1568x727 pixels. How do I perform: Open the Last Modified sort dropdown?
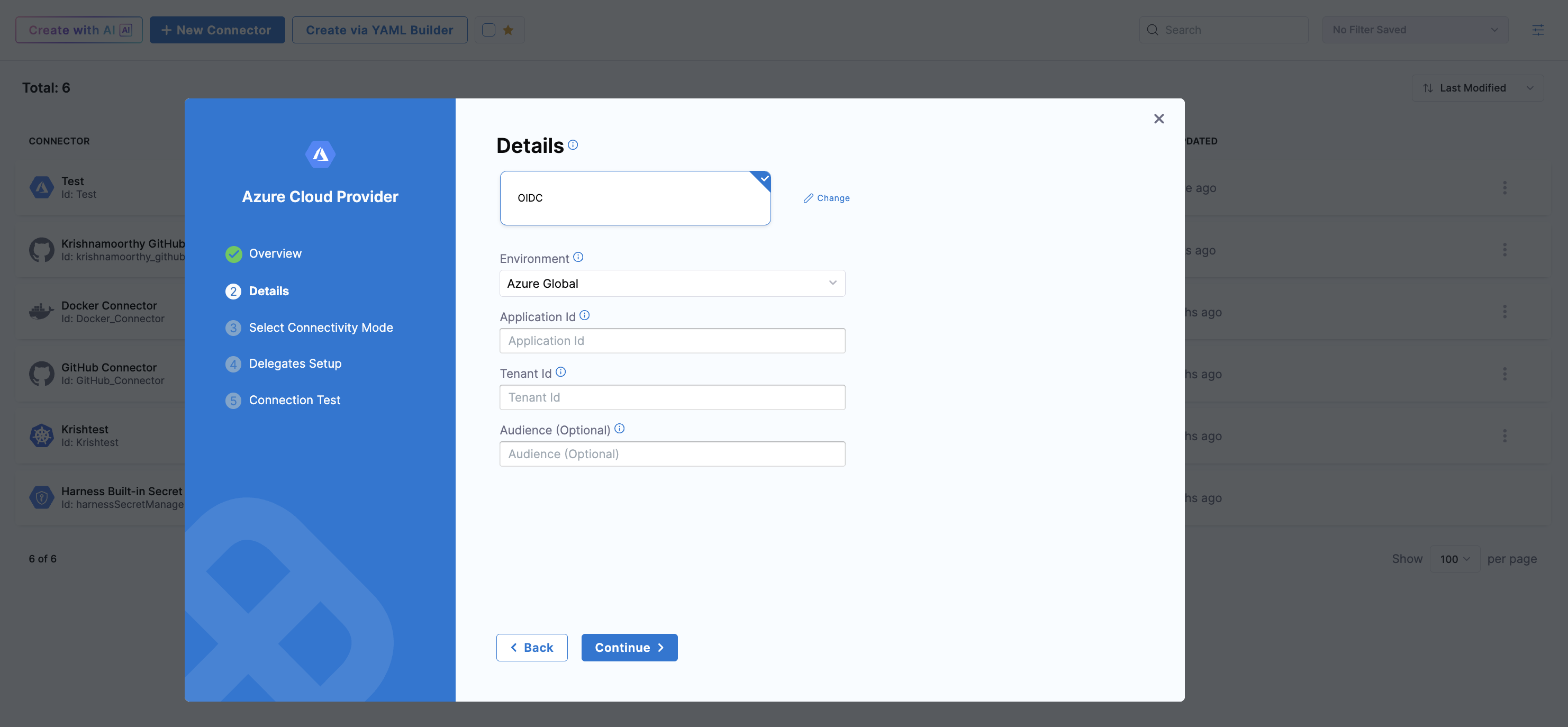1478,88
